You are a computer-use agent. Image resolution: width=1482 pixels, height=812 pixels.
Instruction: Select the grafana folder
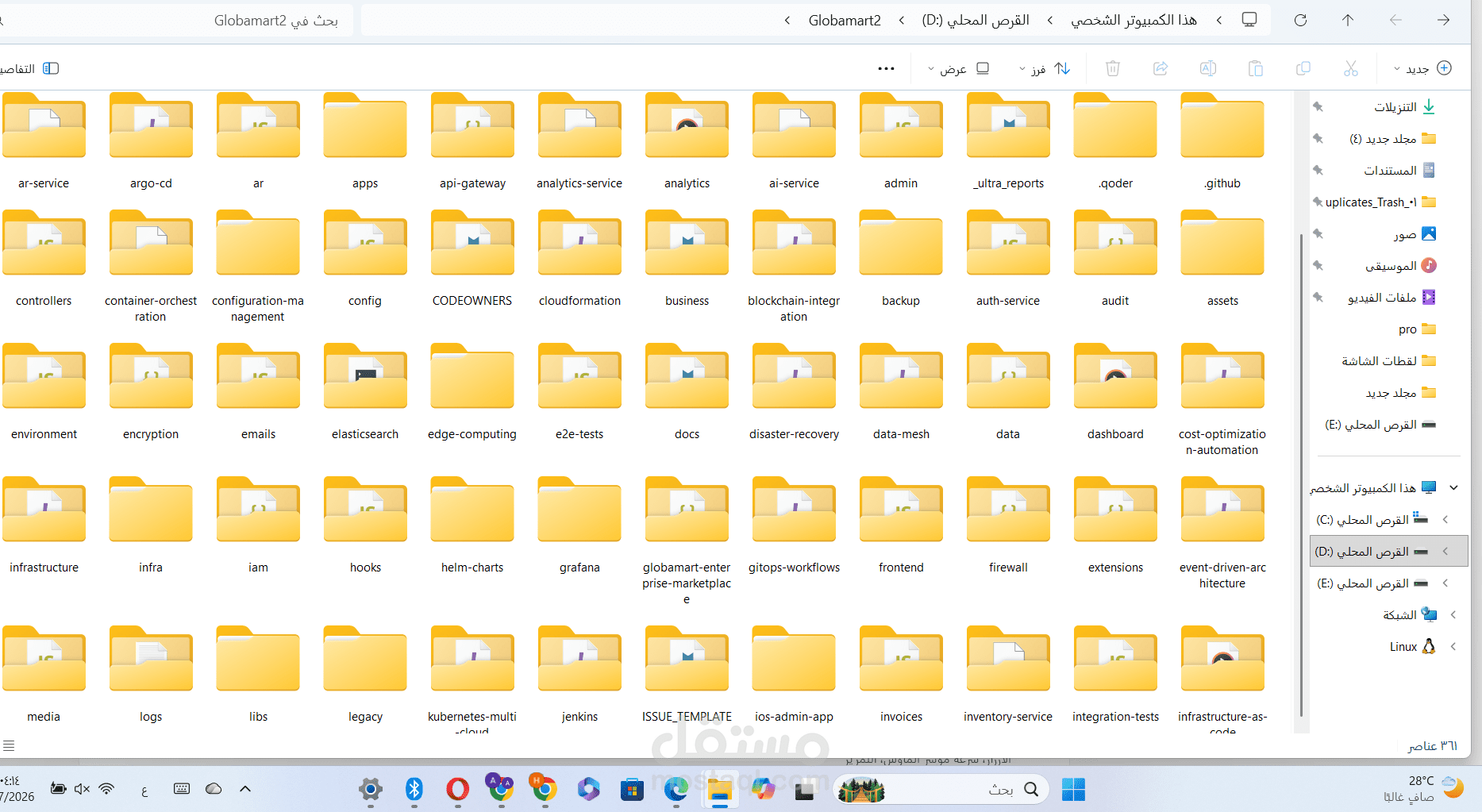(x=579, y=527)
